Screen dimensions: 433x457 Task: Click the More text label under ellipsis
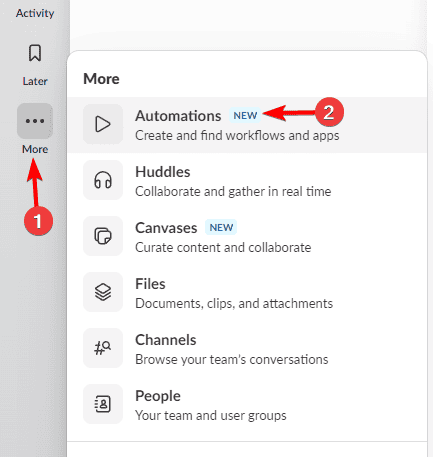pos(35,149)
